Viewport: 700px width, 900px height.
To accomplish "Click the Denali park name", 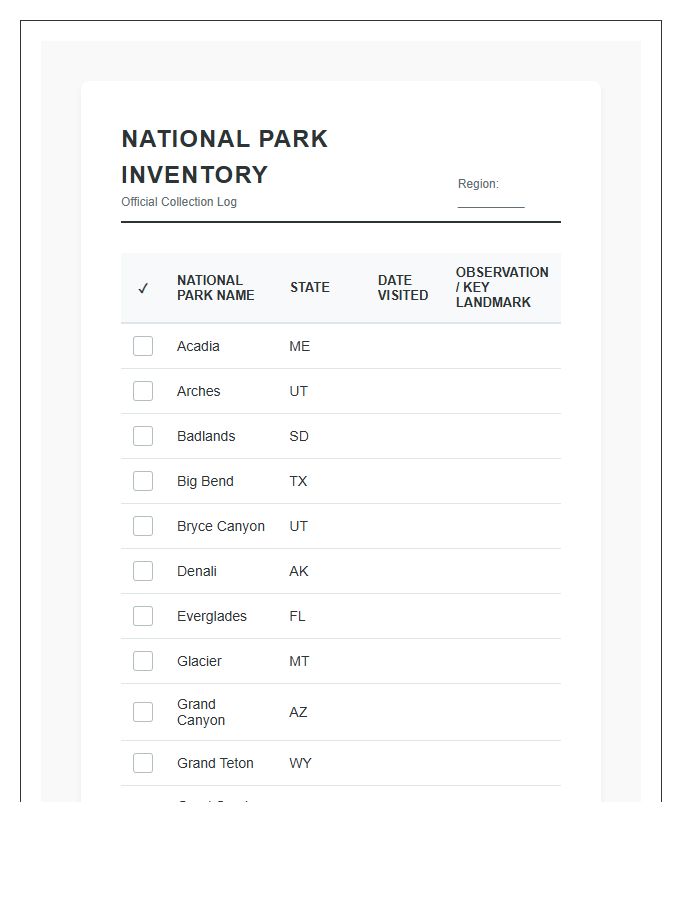I will [x=197, y=571].
